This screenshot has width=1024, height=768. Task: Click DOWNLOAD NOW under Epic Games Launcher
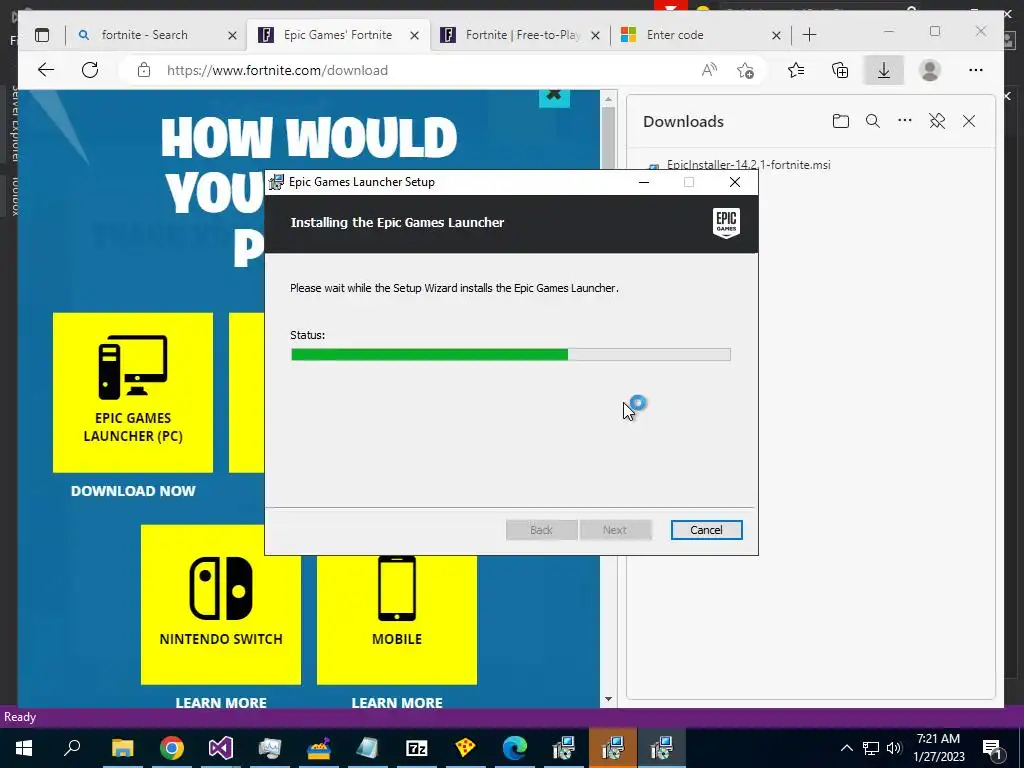tap(133, 491)
